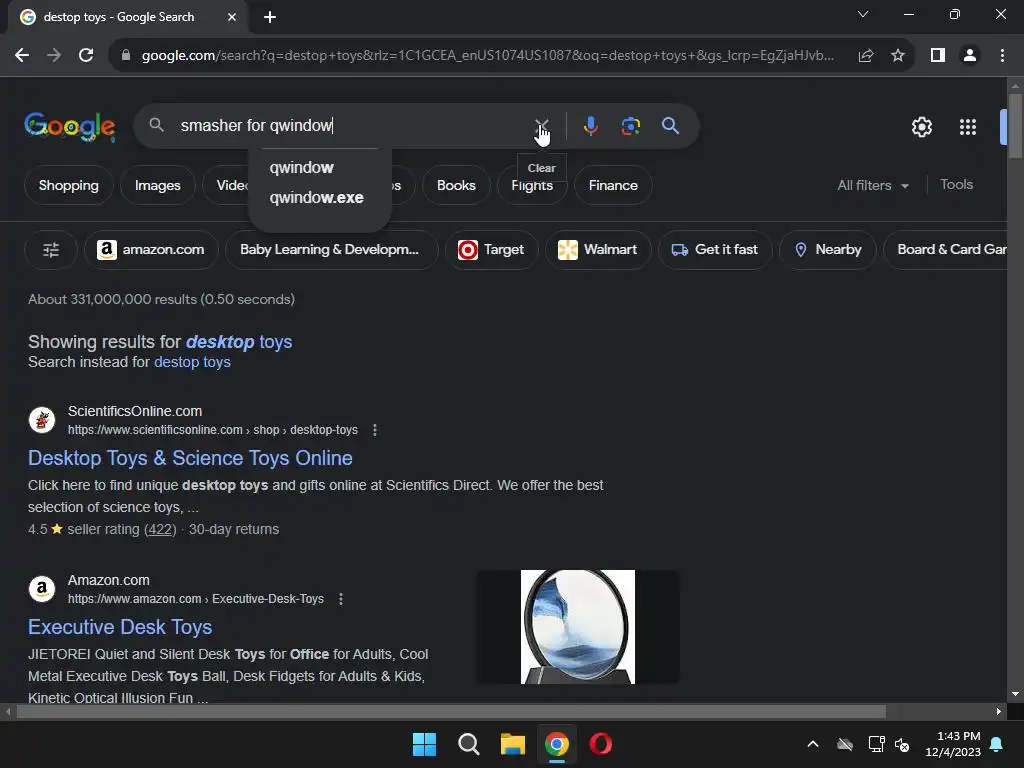The height and width of the screenshot is (768, 1024).
Task: Open more options for Amazon.com result
Action: pyautogui.click(x=340, y=599)
